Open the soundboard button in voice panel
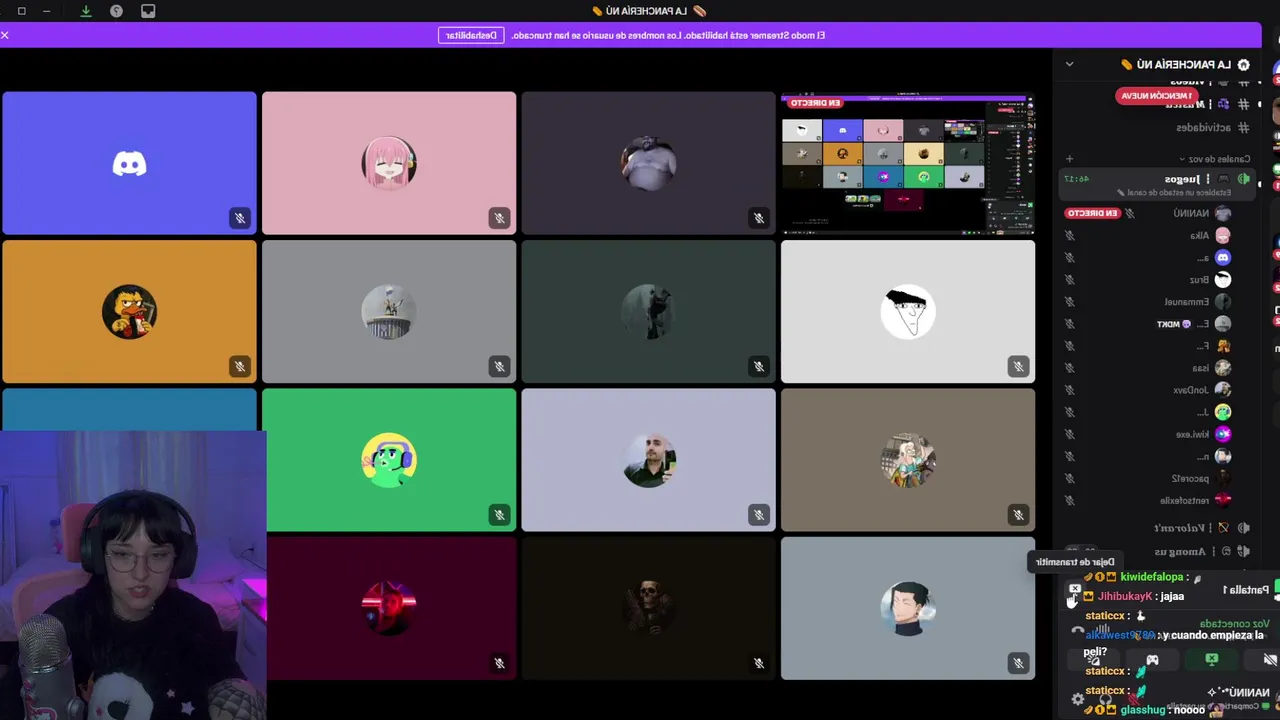The width and height of the screenshot is (1280, 720). point(1094,660)
